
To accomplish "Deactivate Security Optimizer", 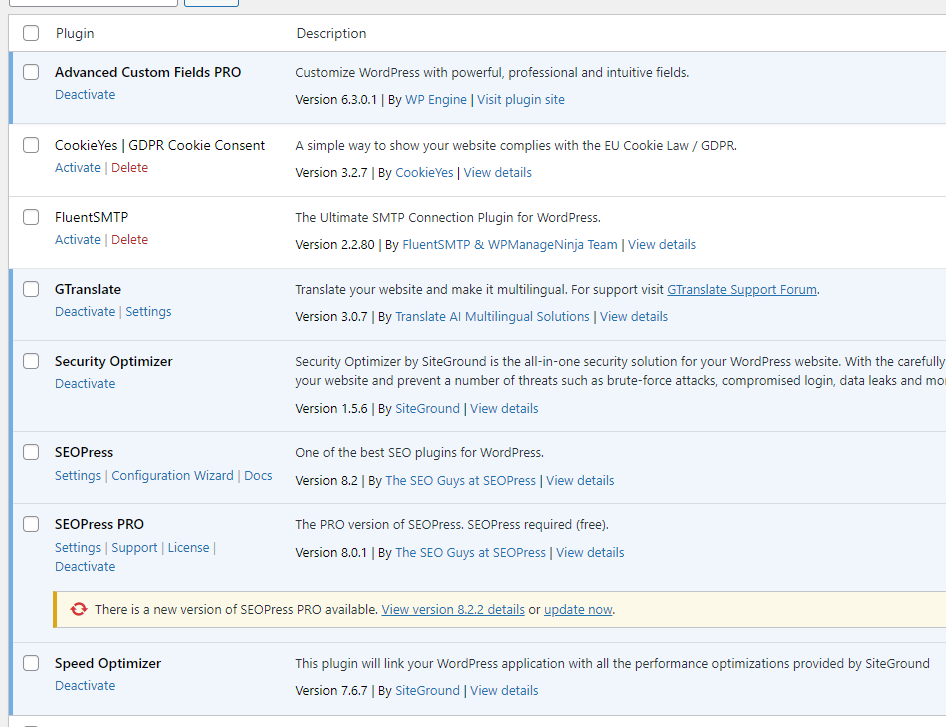I will point(85,384).
